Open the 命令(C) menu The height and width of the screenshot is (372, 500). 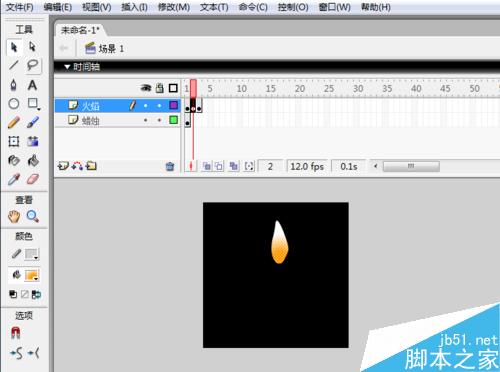coord(253,7)
